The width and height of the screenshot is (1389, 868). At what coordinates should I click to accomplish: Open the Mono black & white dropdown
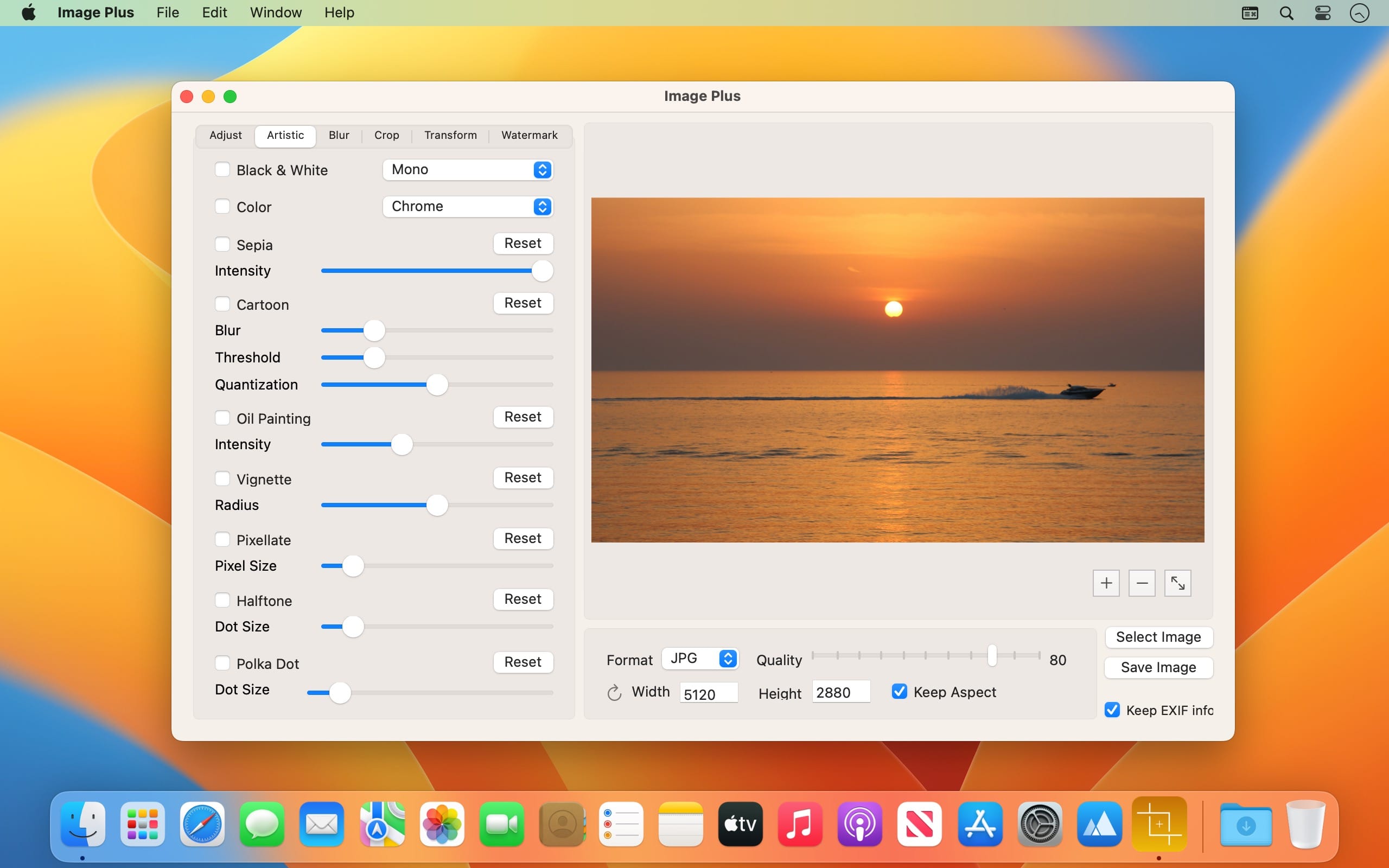tap(468, 169)
